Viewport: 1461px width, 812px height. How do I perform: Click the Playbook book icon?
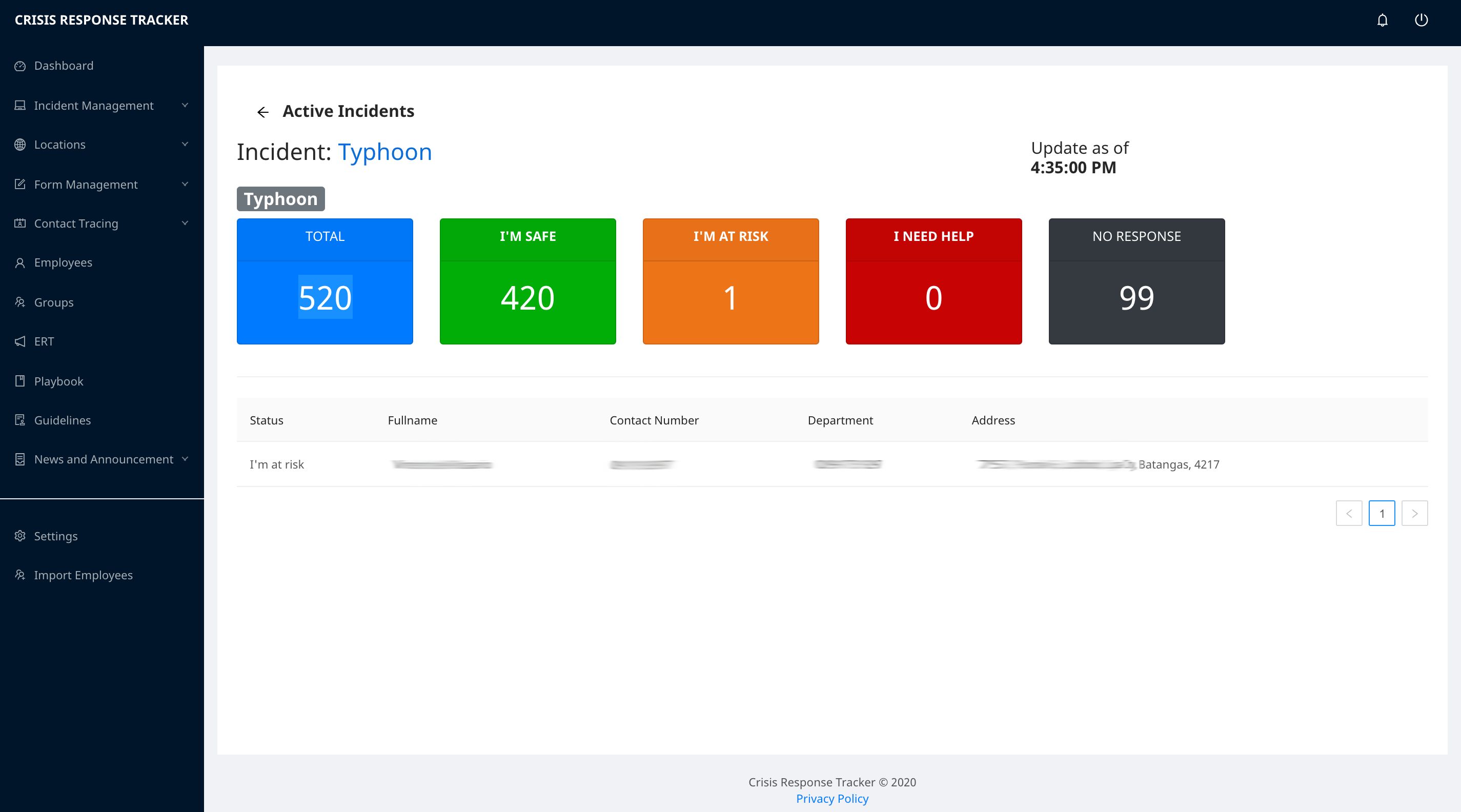20,381
